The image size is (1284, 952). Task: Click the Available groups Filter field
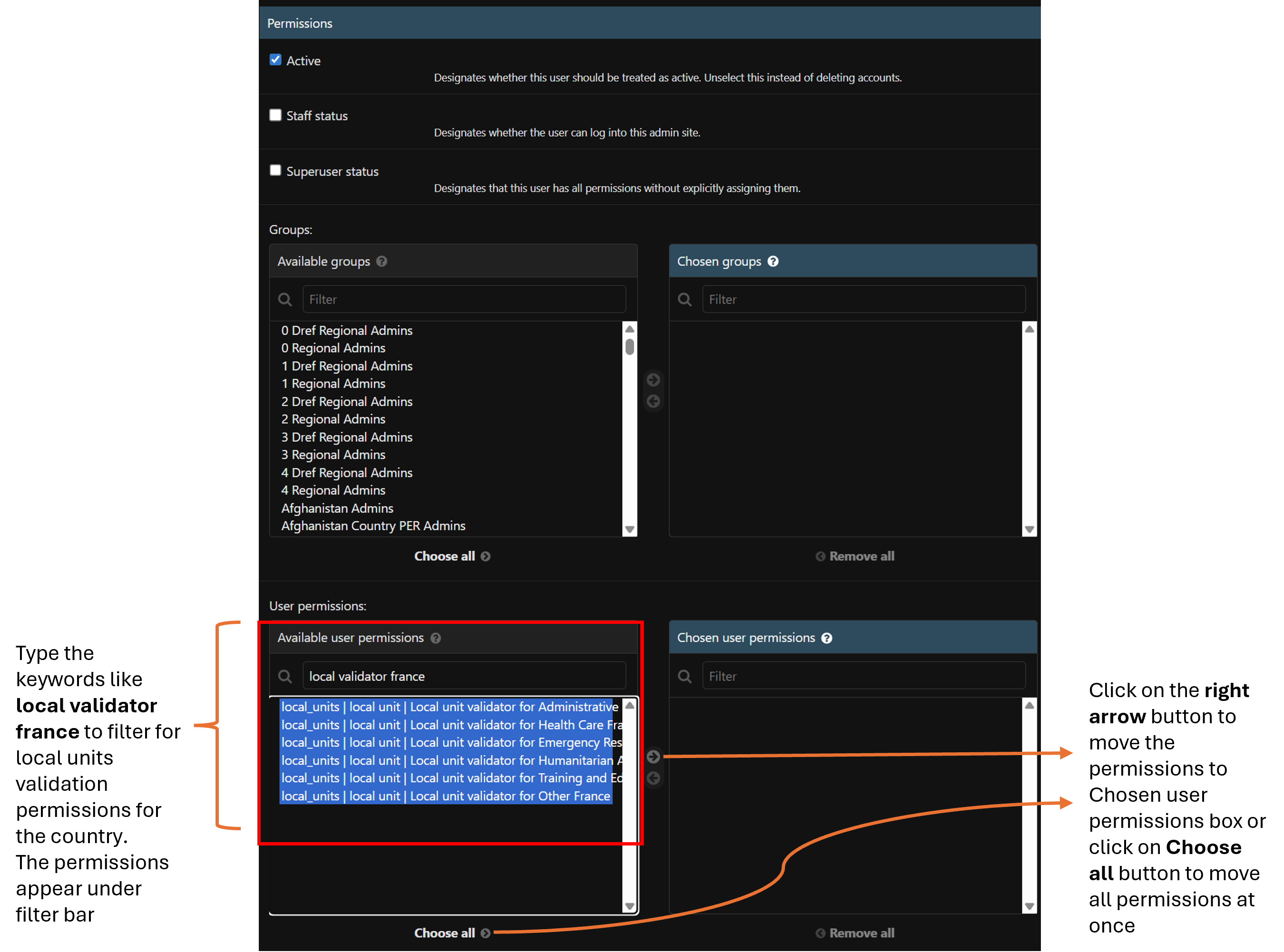[463, 299]
